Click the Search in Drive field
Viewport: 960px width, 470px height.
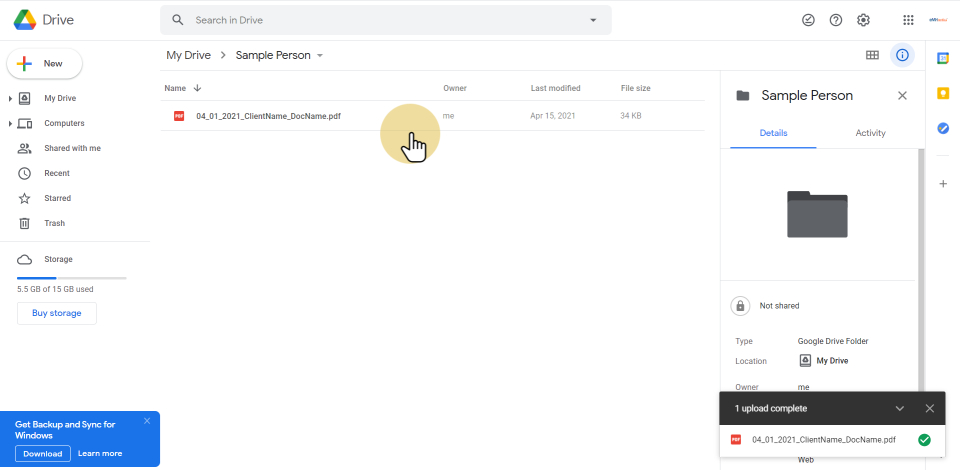coord(385,20)
